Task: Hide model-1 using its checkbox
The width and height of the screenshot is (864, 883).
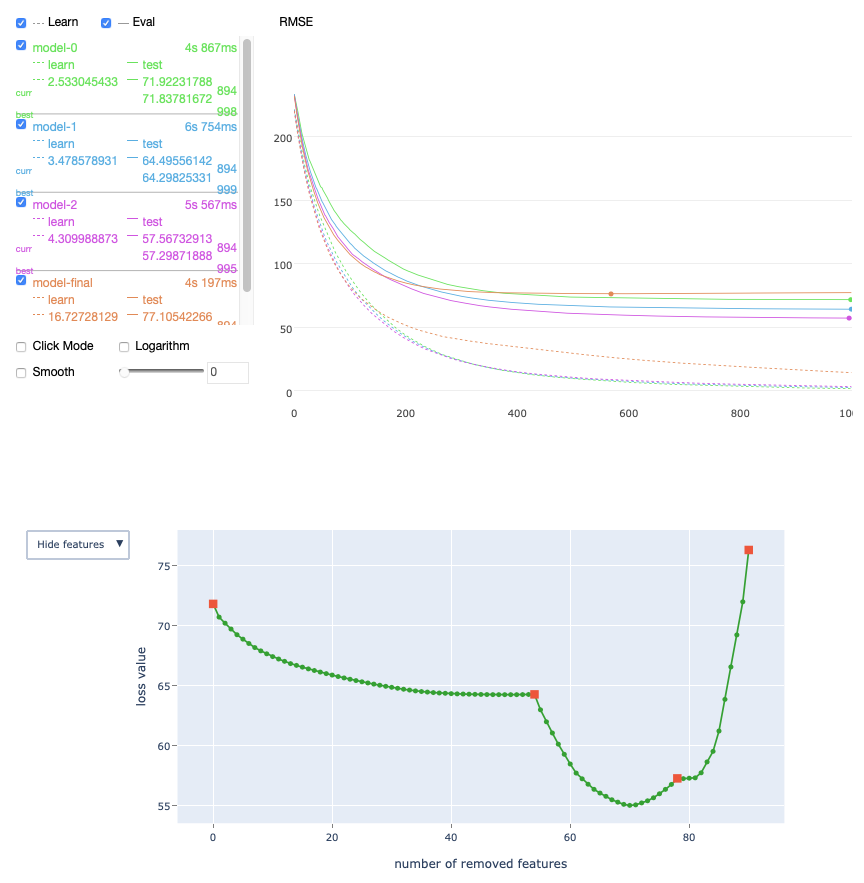Action: click(21, 125)
